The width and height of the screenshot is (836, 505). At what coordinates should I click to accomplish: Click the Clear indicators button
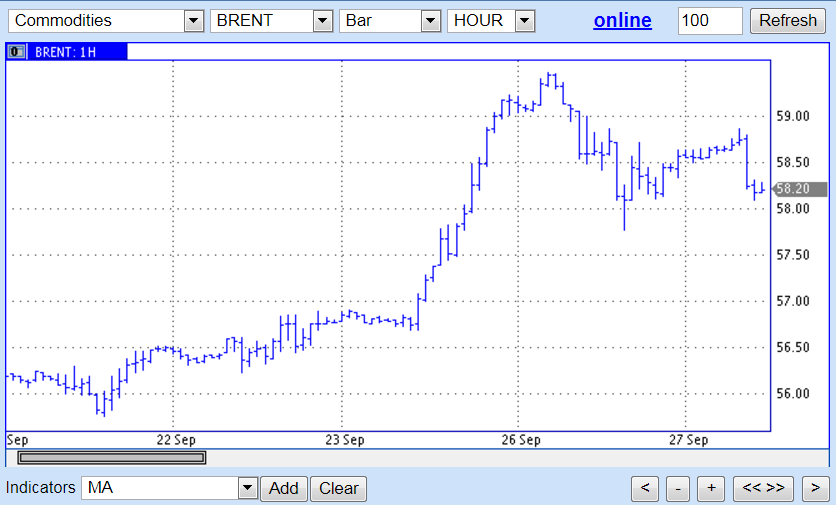(339, 488)
